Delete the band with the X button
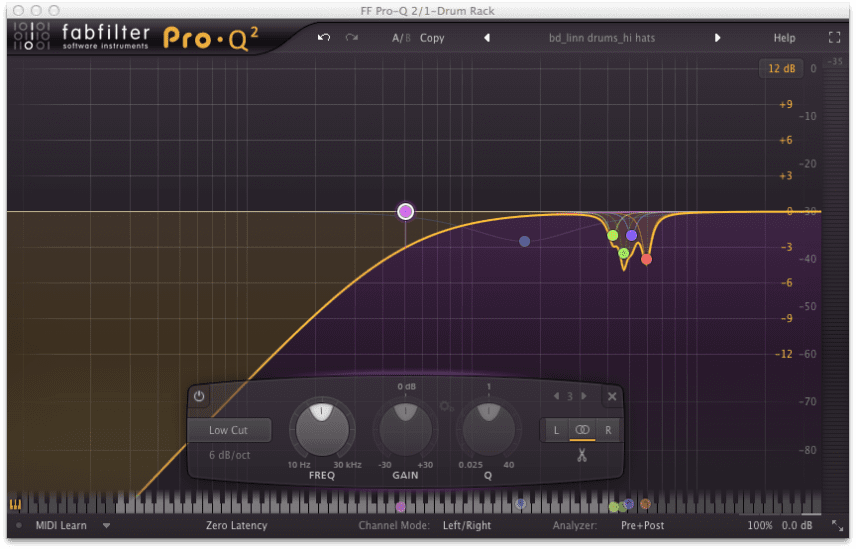856x549 pixels. tap(612, 397)
